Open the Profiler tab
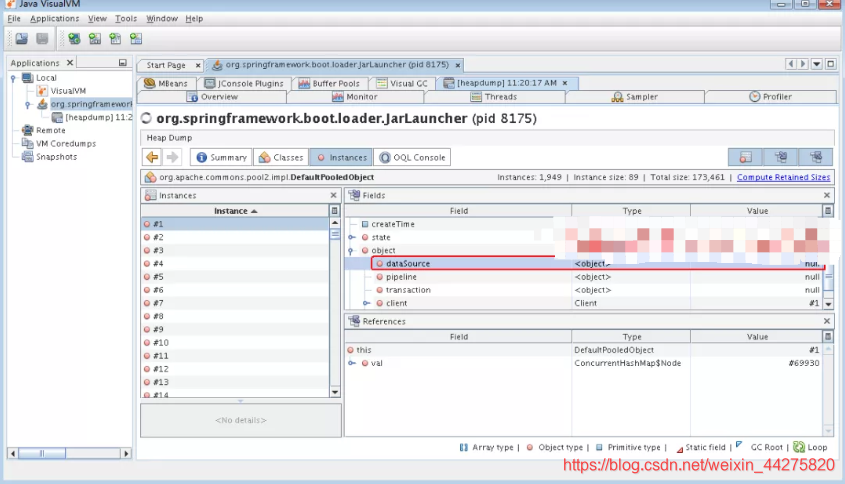Image resolution: width=845 pixels, height=484 pixels. 771,97
